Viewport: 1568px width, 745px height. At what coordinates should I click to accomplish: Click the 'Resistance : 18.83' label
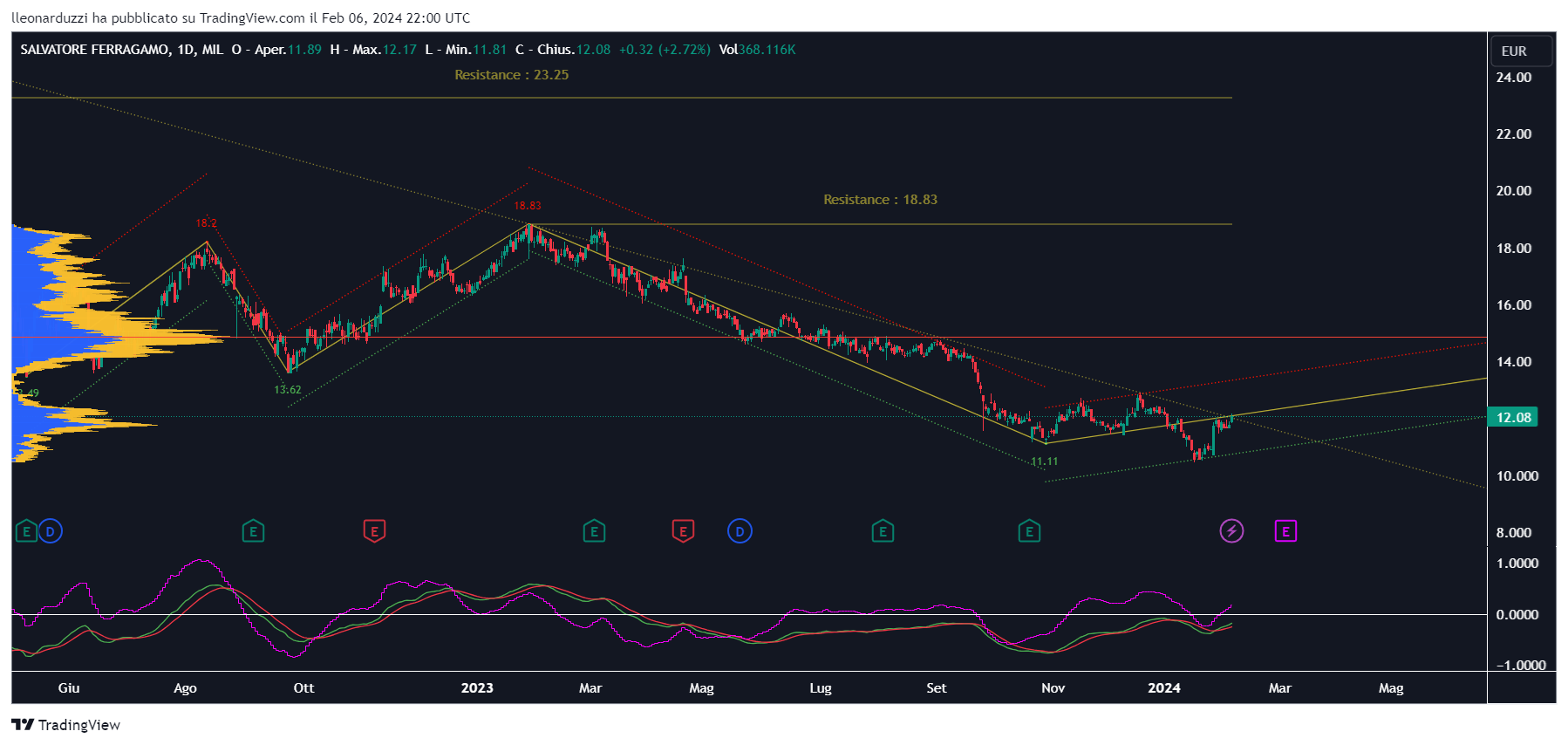tap(880, 200)
